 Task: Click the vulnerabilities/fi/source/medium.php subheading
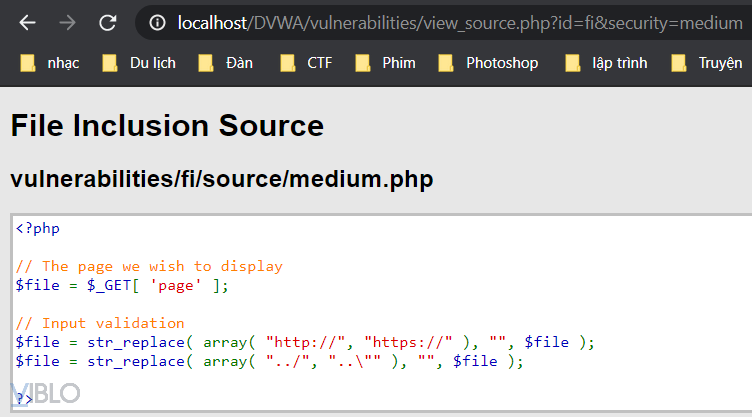(x=222, y=180)
